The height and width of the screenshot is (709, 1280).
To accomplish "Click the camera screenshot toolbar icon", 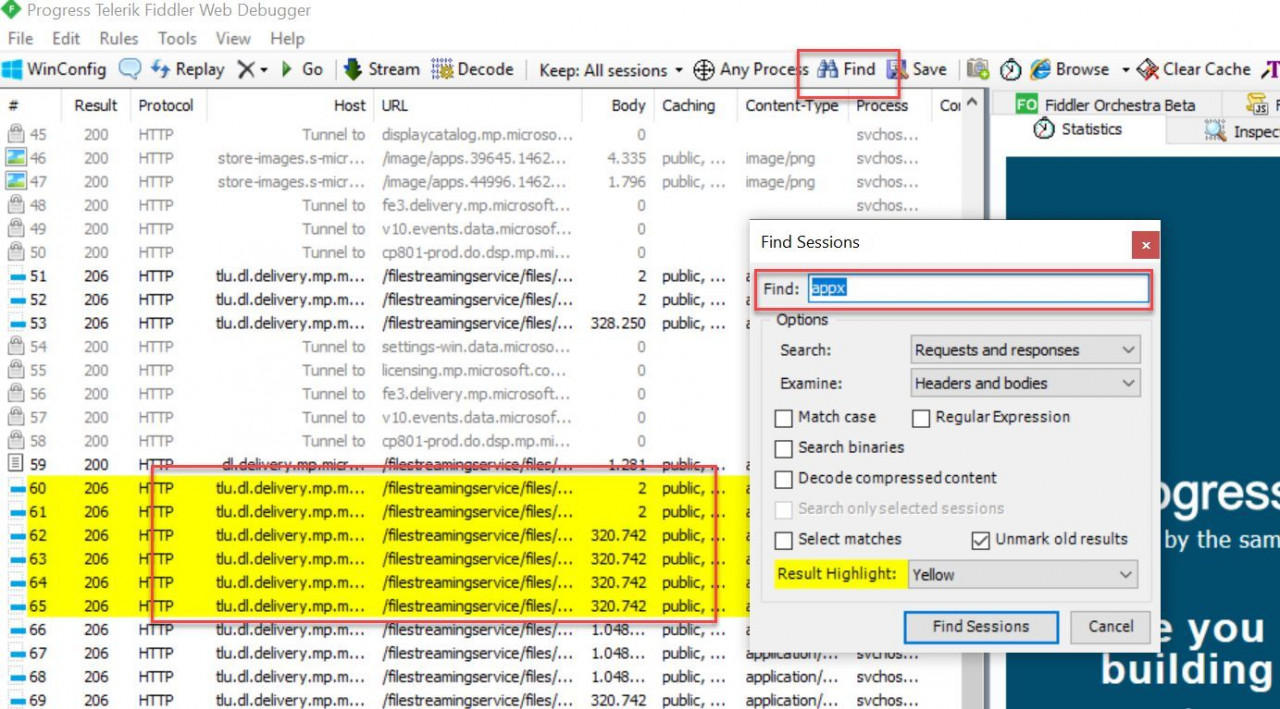I will tap(978, 69).
